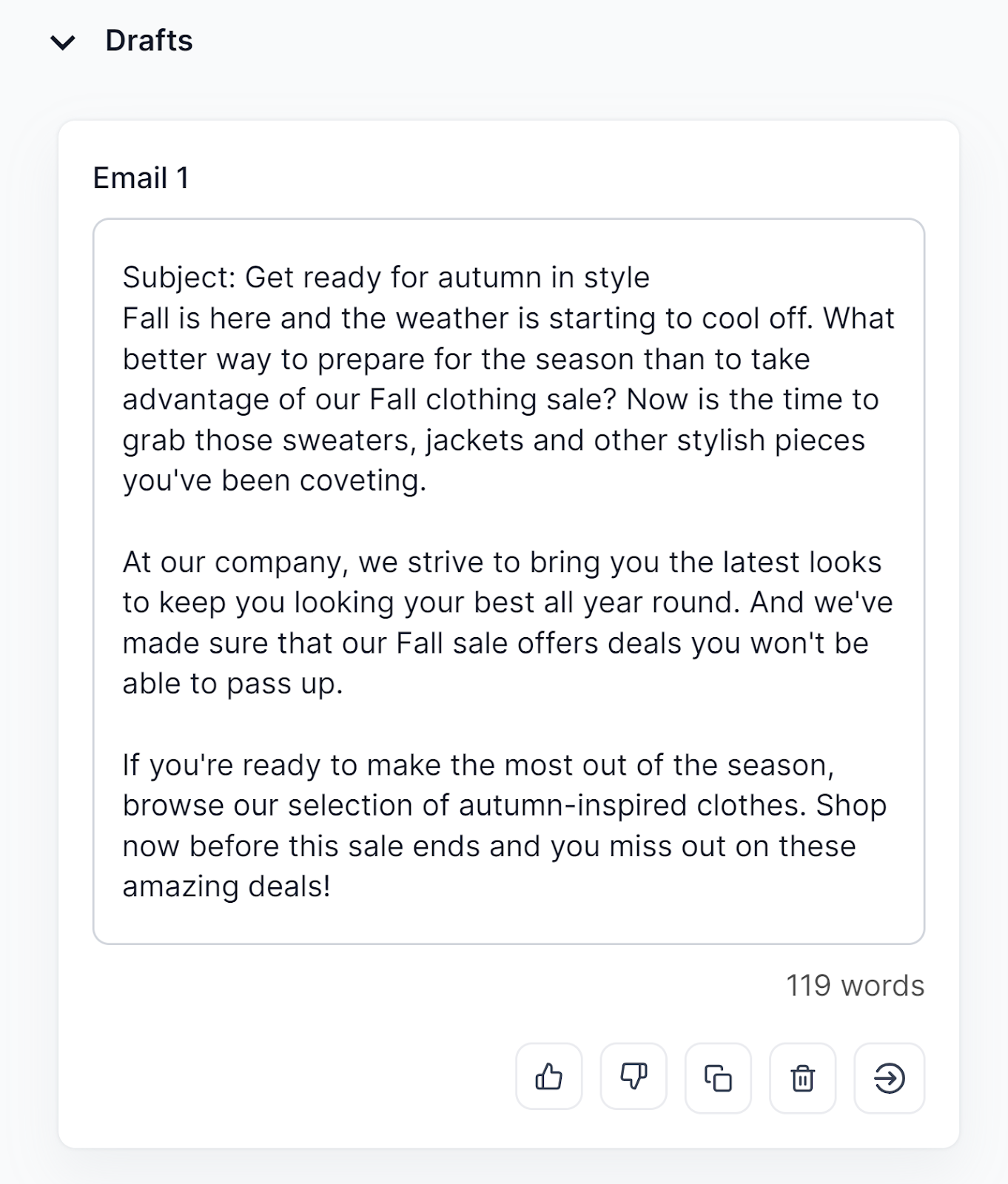Click the "Fall clothing sale?" text
This screenshot has height=1184, width=1008.
(x=492, y=400)
